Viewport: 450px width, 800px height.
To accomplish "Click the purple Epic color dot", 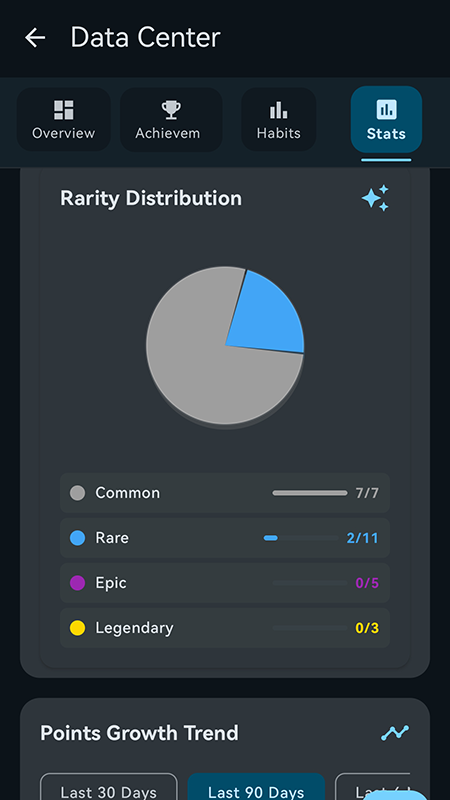I will [x=77, y=583].
